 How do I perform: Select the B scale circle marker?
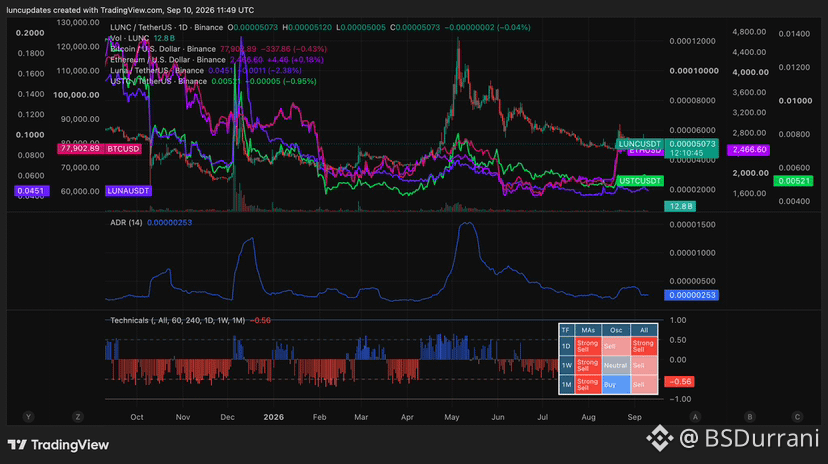pyautogui.click(x=749, y=417)
